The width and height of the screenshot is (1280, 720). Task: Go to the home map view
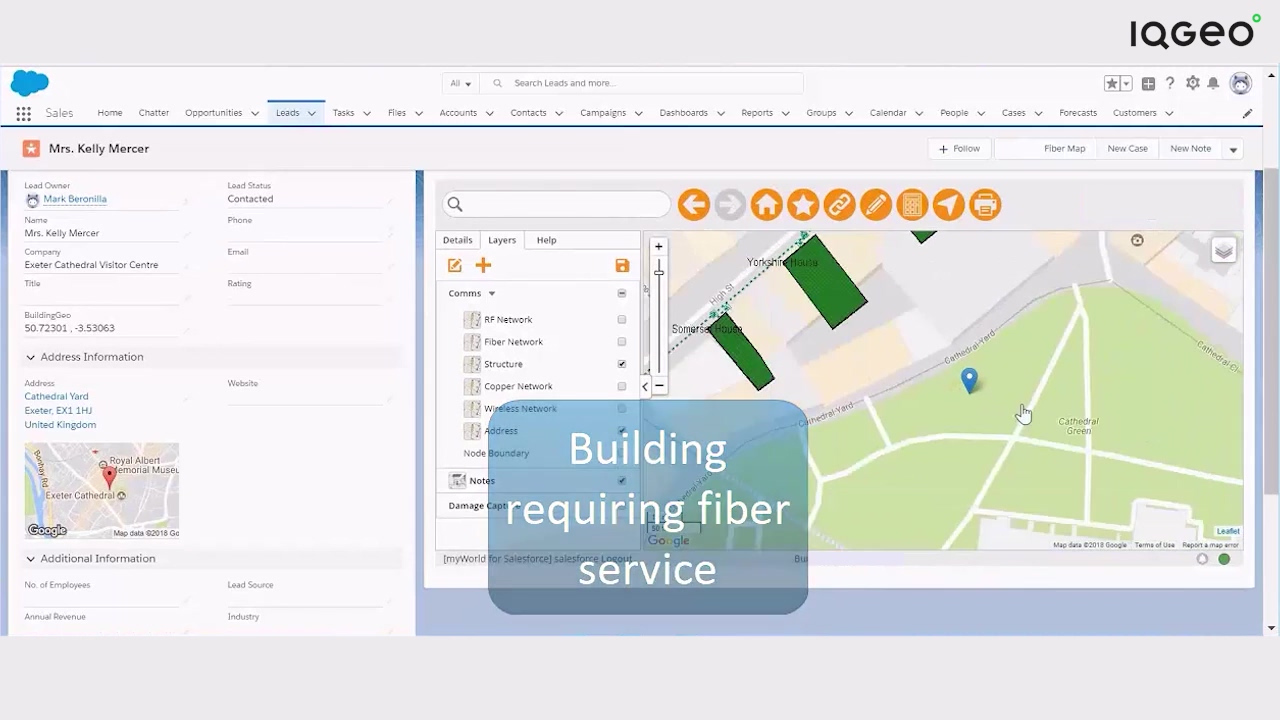[x=766, y=205]
